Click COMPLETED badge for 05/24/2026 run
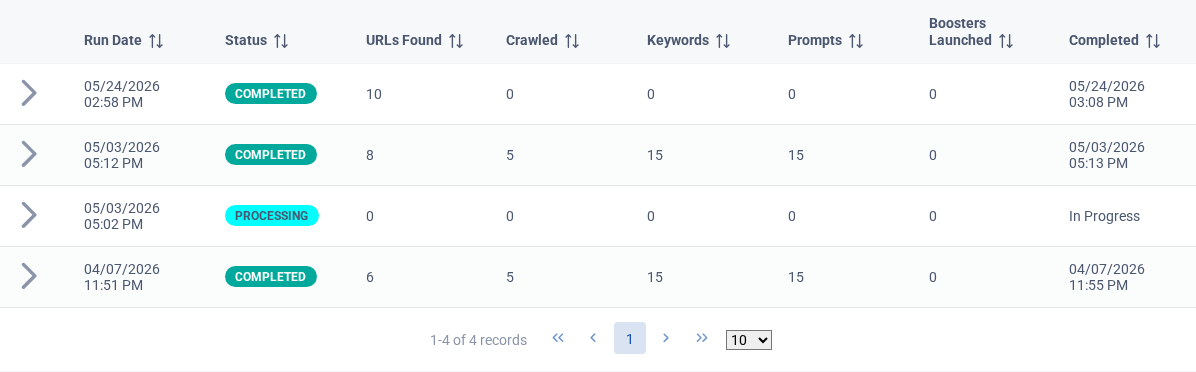The width and height of the screenshot is (1196, 372). 271,94
